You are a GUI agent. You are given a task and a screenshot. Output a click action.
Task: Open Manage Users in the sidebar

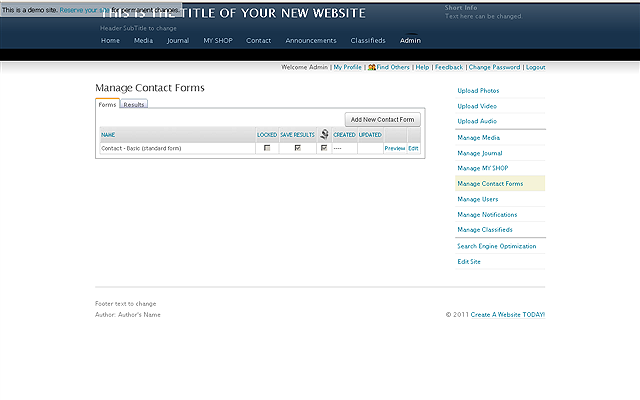pos(478,199)
